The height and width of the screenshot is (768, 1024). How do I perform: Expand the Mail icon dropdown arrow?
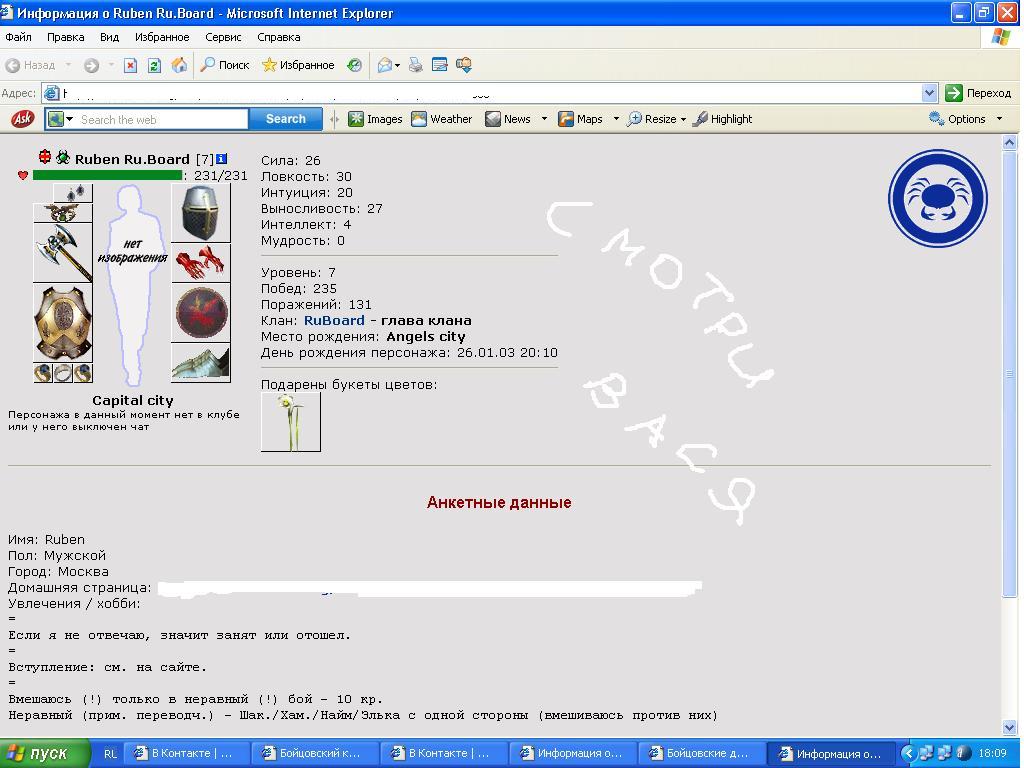(397, 65)
